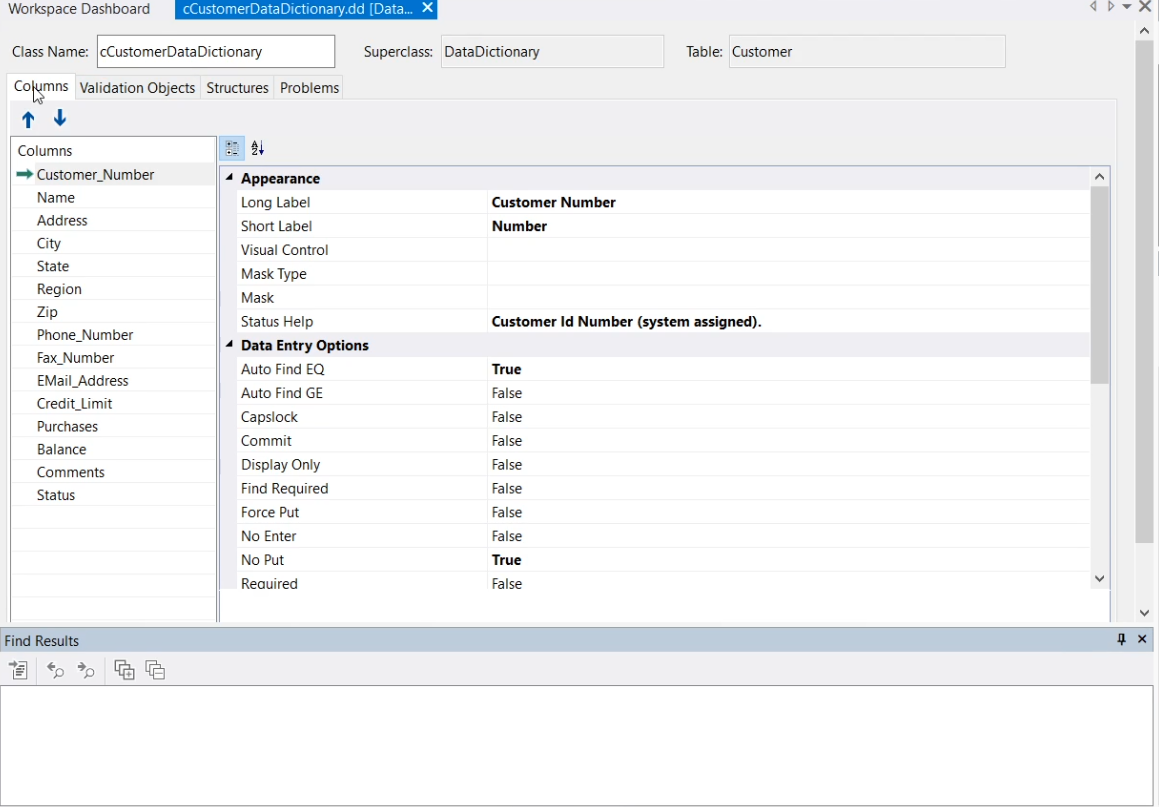Click the go-to-location icon in Find Results
Viewport: 1159px width, 807px height.
[x=18, y=671]
